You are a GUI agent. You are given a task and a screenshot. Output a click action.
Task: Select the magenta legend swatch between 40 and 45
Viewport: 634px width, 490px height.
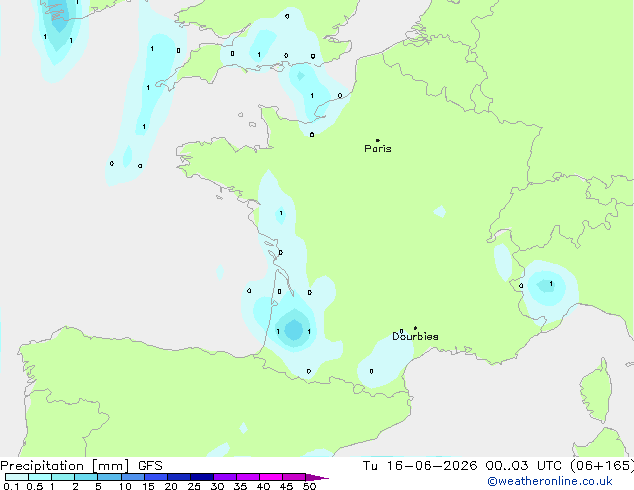point(271,477)
